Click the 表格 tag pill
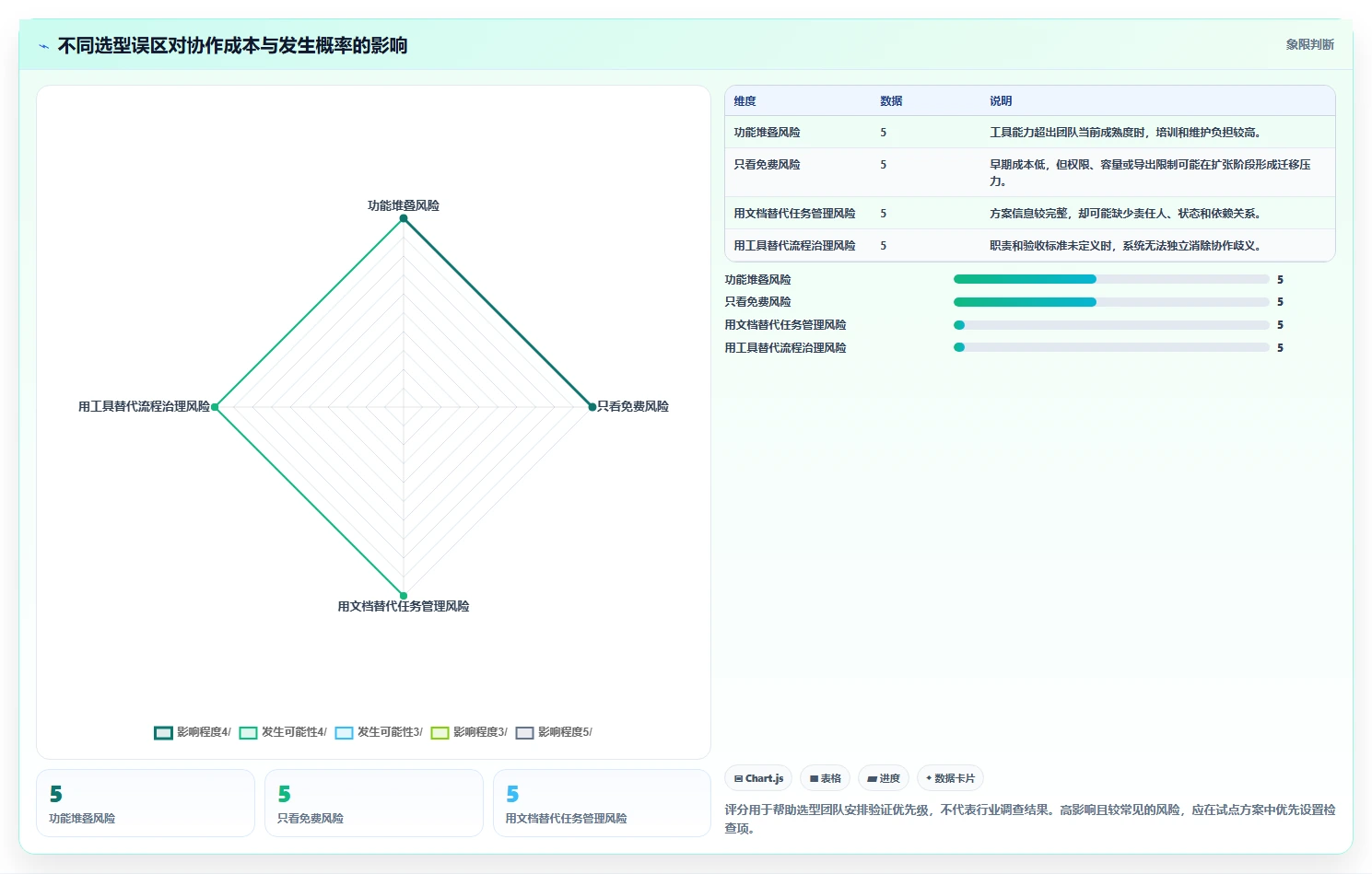The image size is (1372, 874). pyautogui.click(x=825, y=778)
